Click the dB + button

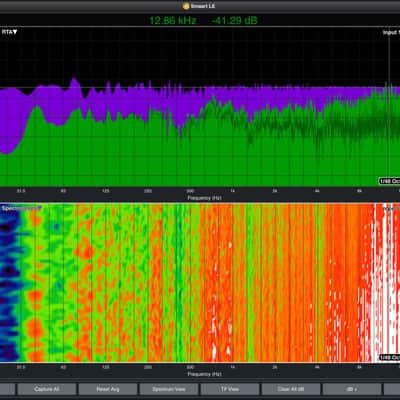352,389
